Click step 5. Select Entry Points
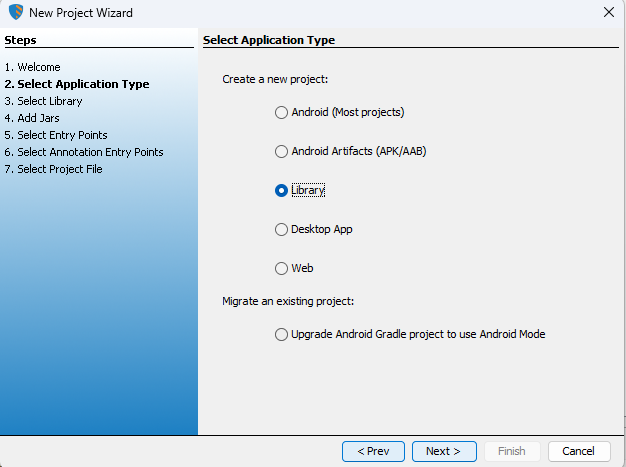The width and height of the screenshot is (626, 467). point(56,135)
